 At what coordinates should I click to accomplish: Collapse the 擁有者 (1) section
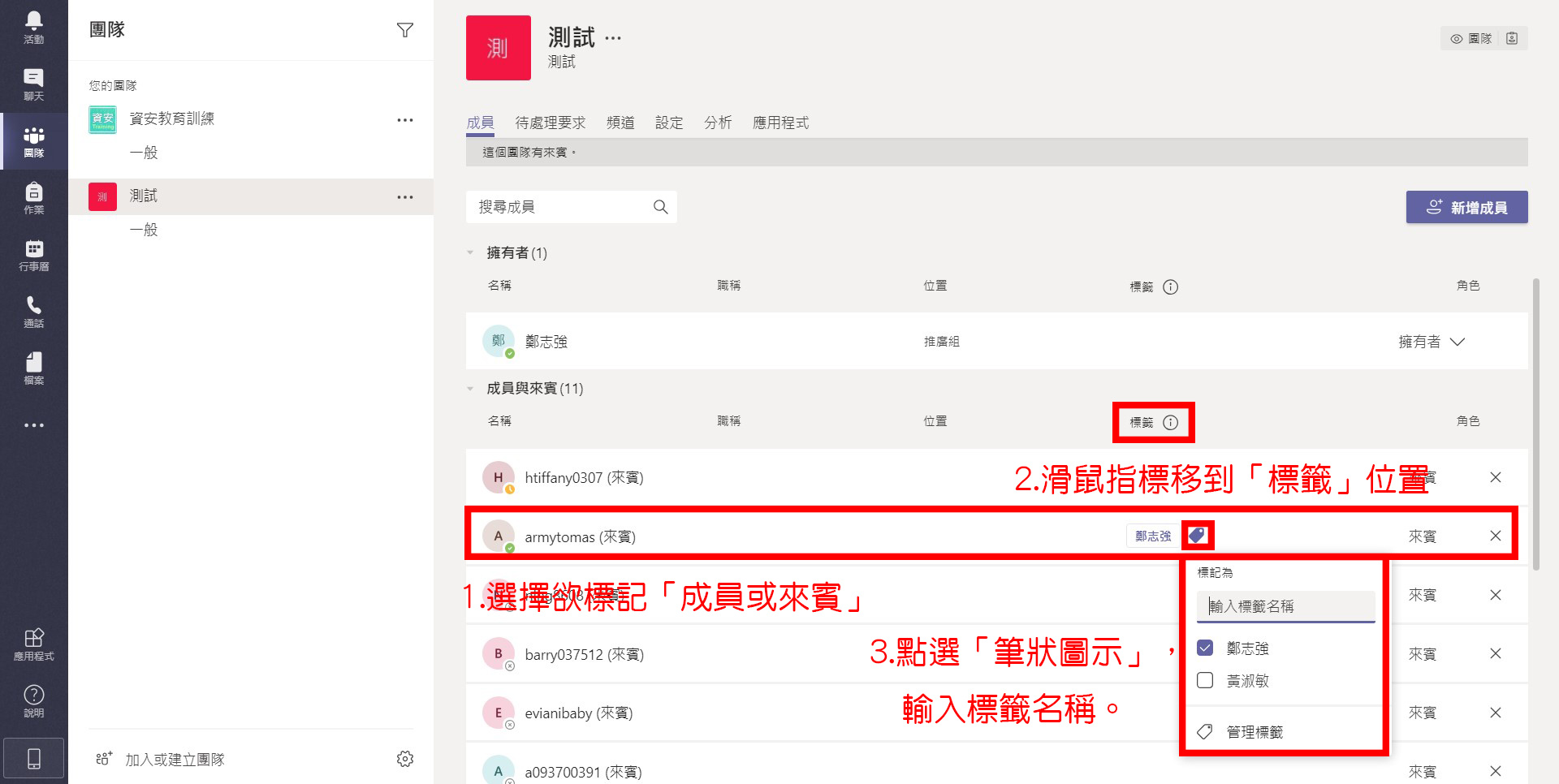pyautogui.click(x=470, y=253)
